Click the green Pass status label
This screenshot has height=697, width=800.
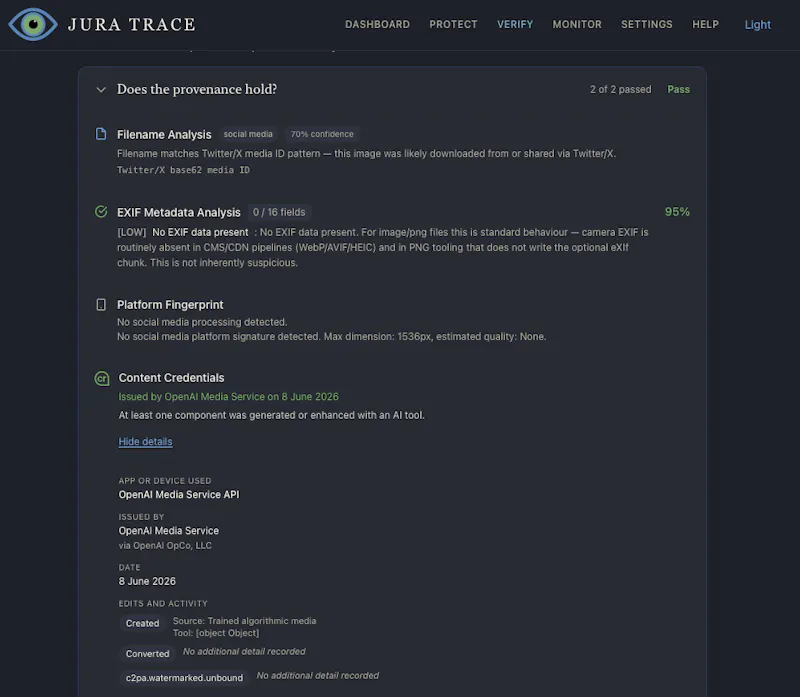pyautogui.click(x=679, y=89)
